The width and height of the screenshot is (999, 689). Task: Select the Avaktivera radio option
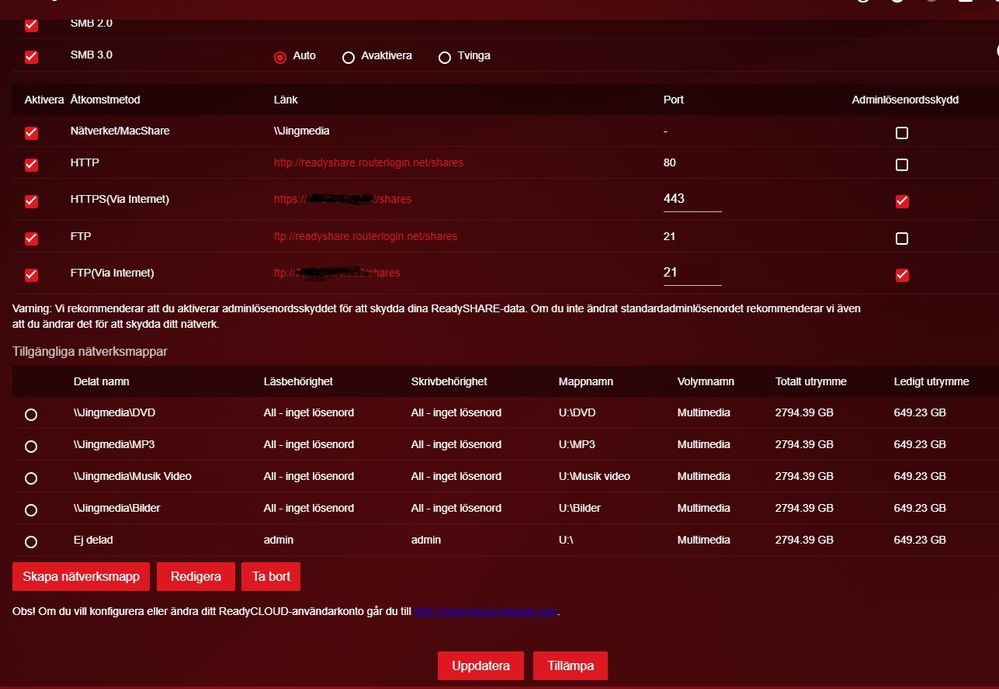pos(348,57)
